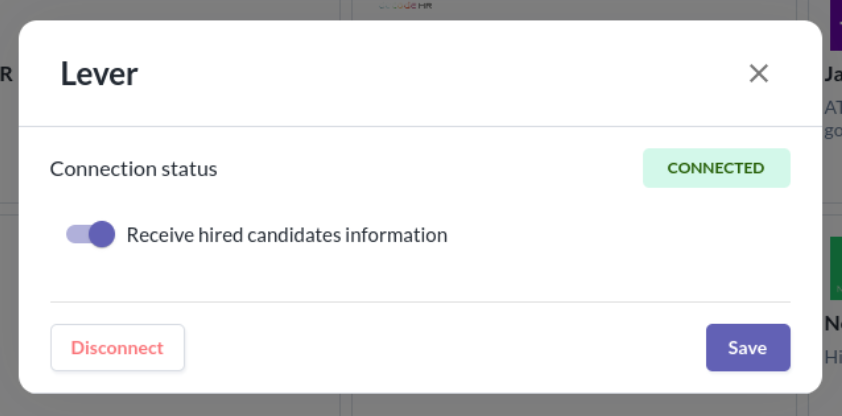The image size is (842, 416).
Task: Click the cut-off 'AT' description text on right
Action: click(x=833, y=107)
